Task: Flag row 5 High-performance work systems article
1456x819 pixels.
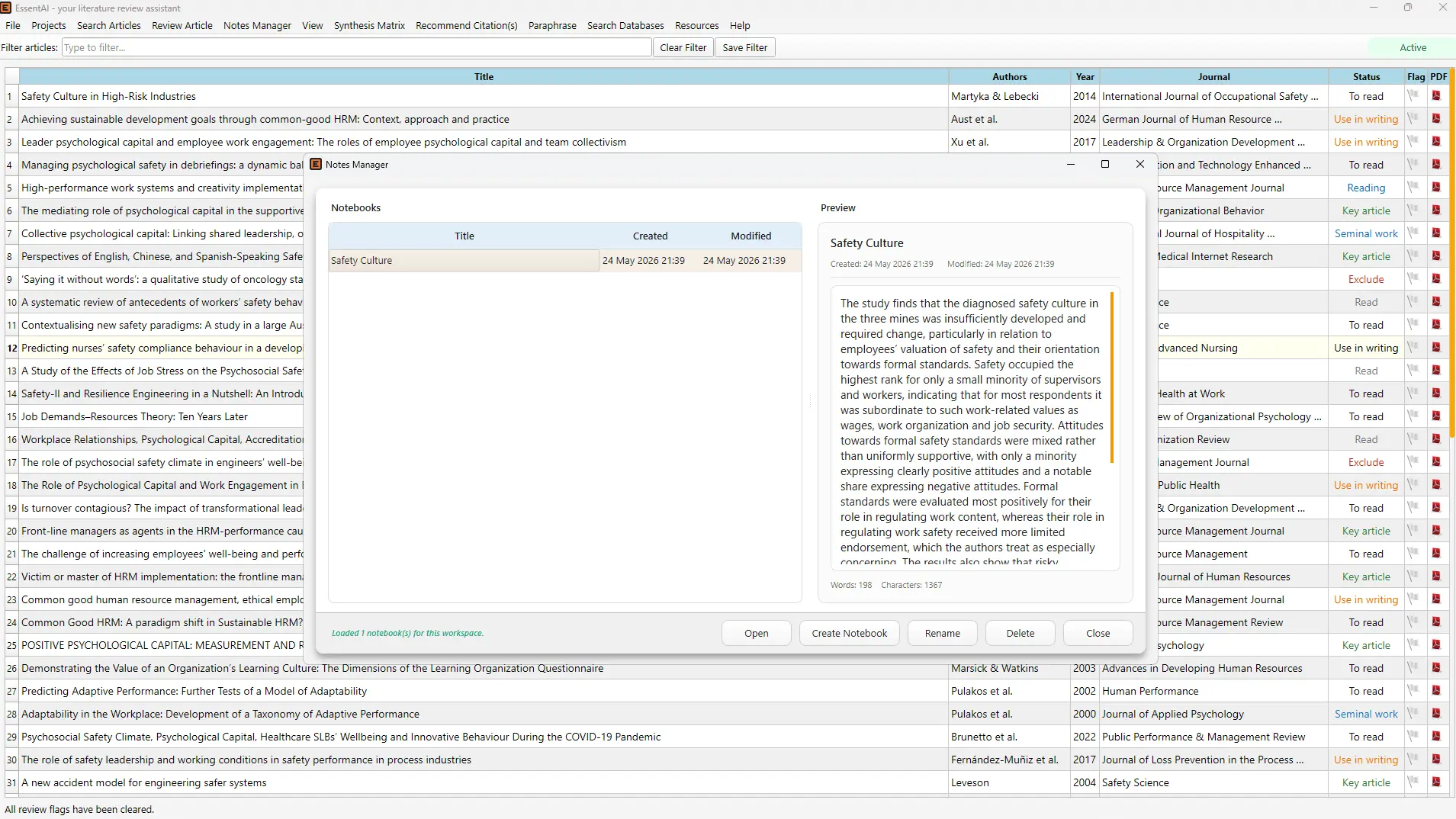Action: point(1413,188)
